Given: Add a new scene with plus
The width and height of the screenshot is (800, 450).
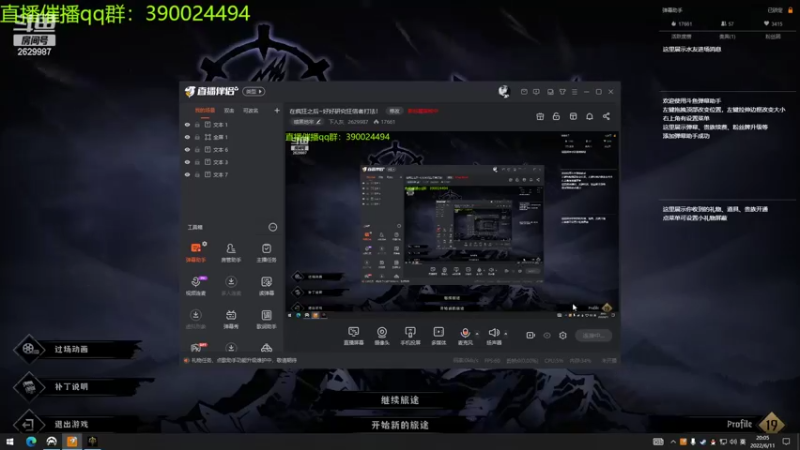Looking at the screenshot, I should [x=277, y=110].
